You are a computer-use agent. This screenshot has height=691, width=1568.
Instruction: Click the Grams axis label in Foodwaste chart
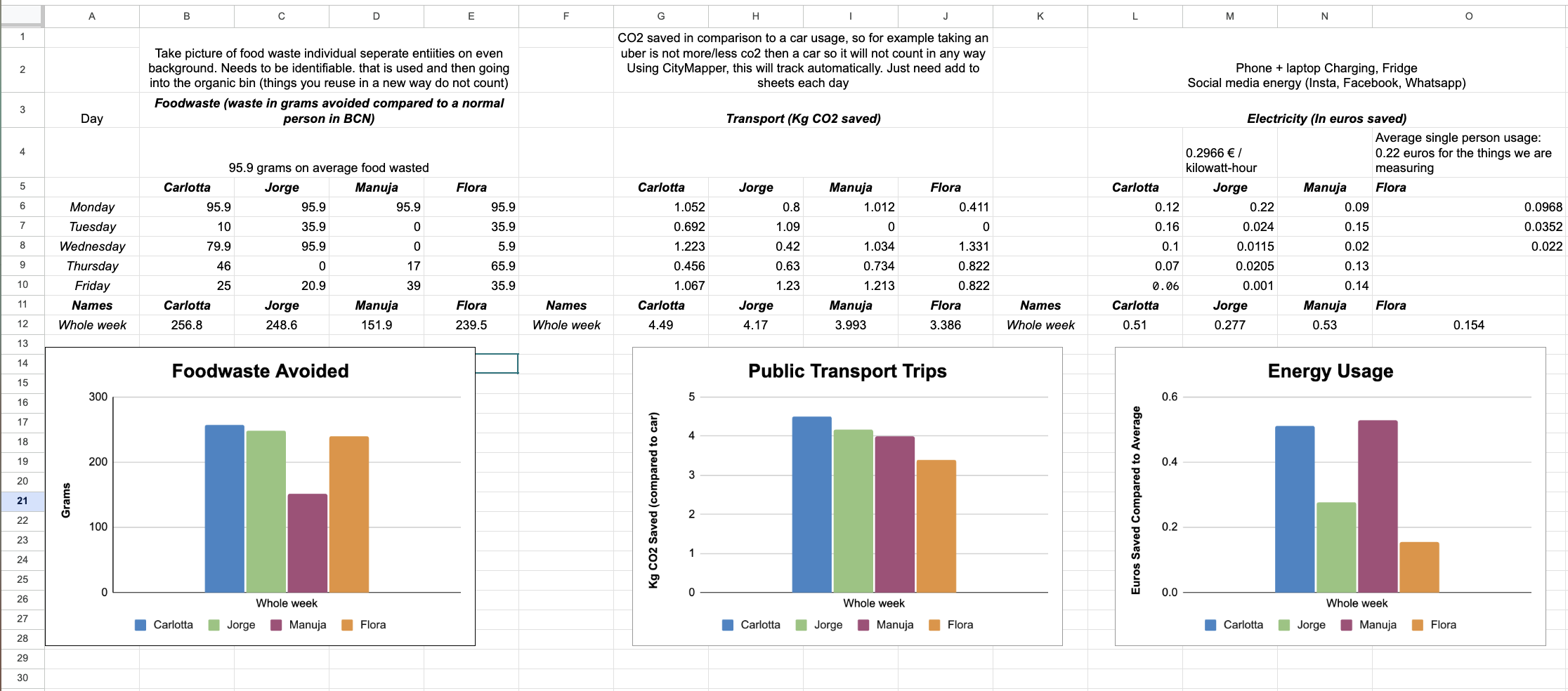[66, 500]
